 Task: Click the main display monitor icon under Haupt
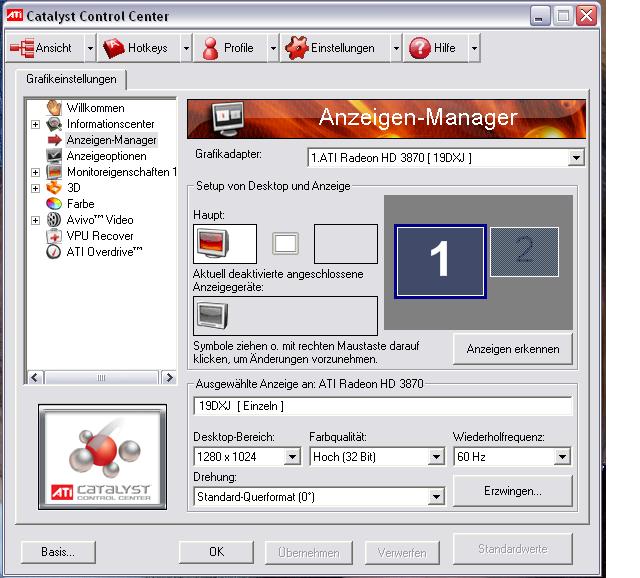coord(213,242)
